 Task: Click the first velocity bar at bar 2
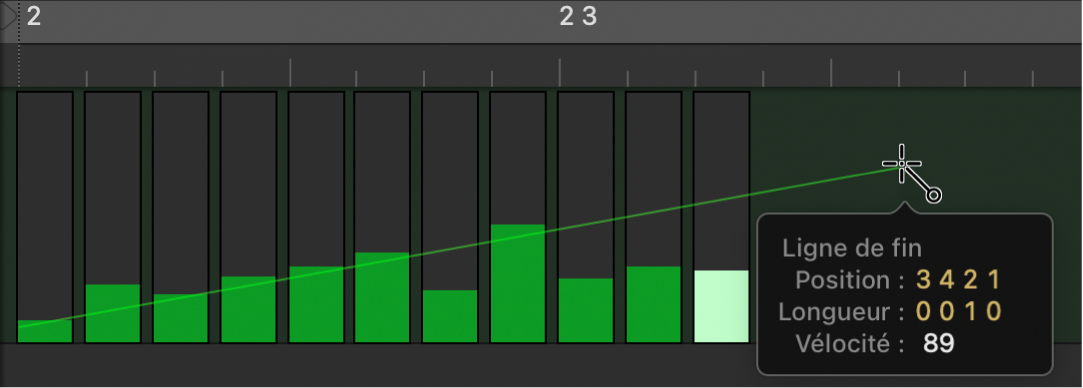tap(45, 331)
